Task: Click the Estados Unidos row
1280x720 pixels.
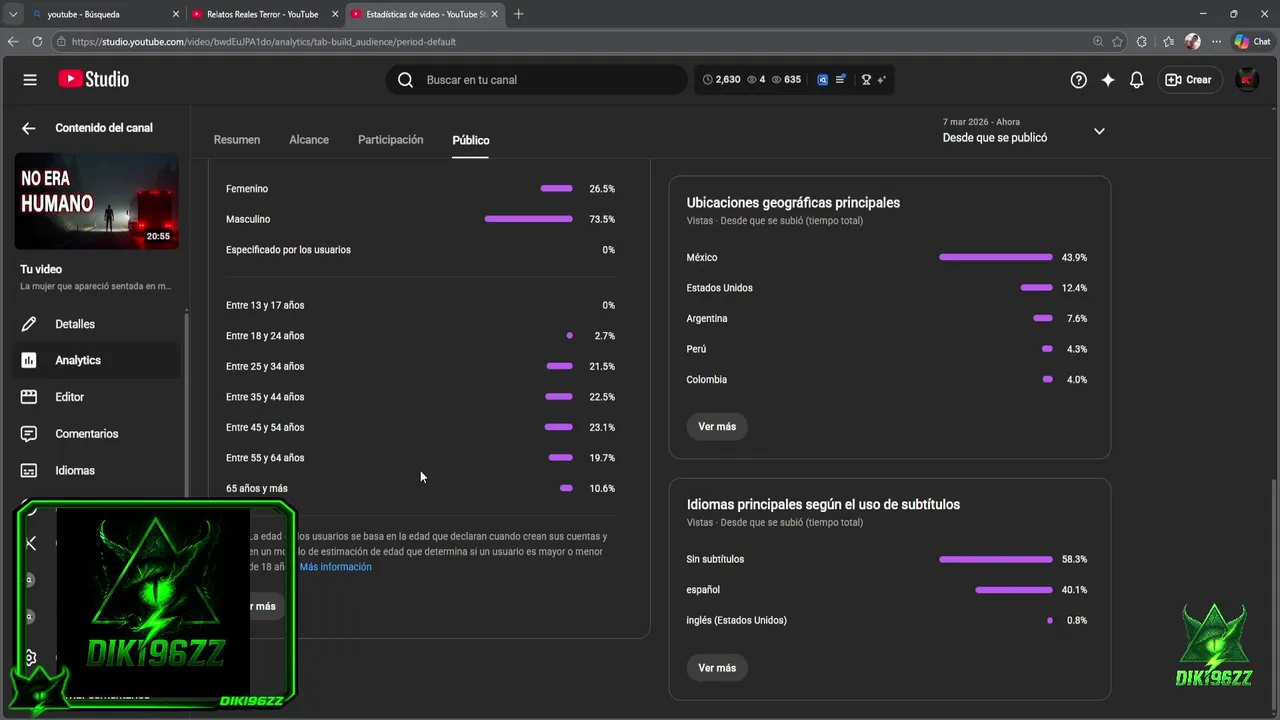Action: pyautogui.click(x=887, y=288)
